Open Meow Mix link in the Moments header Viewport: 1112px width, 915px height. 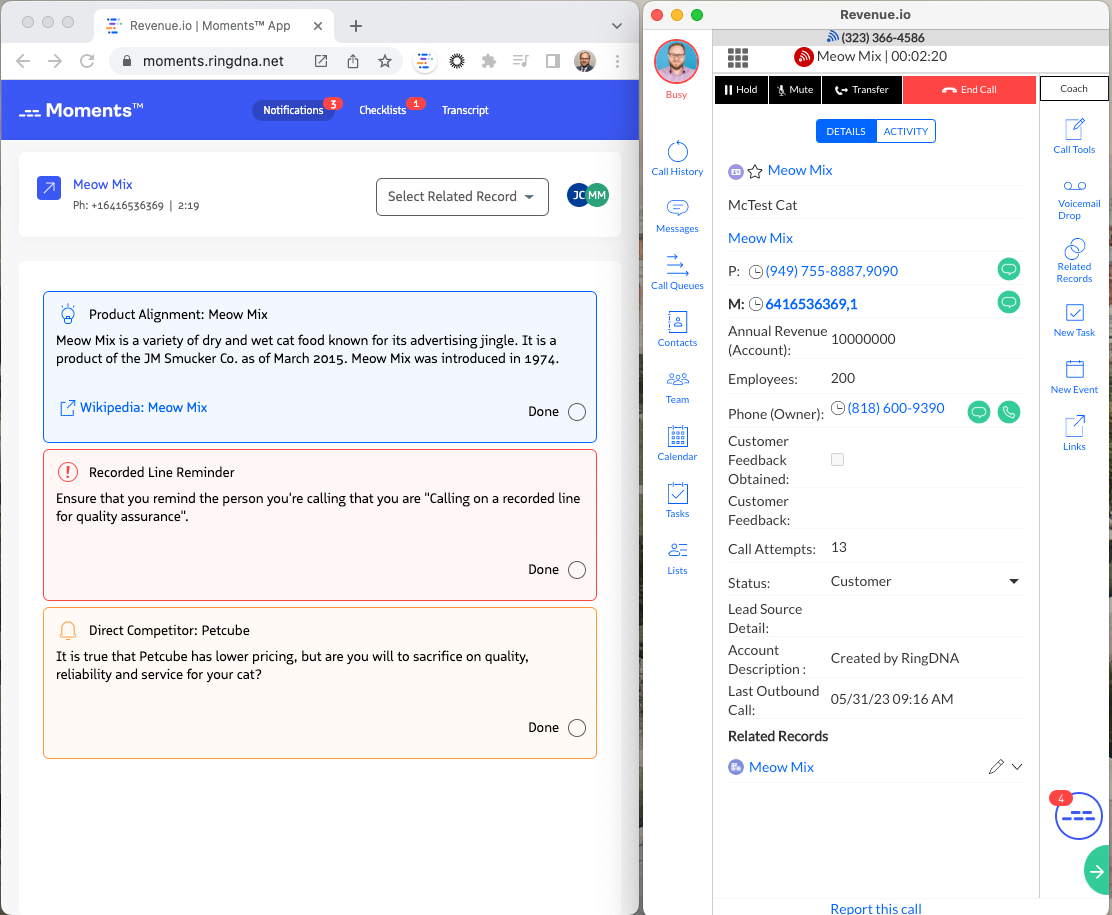pyautogui.click(x=103, y=184)
